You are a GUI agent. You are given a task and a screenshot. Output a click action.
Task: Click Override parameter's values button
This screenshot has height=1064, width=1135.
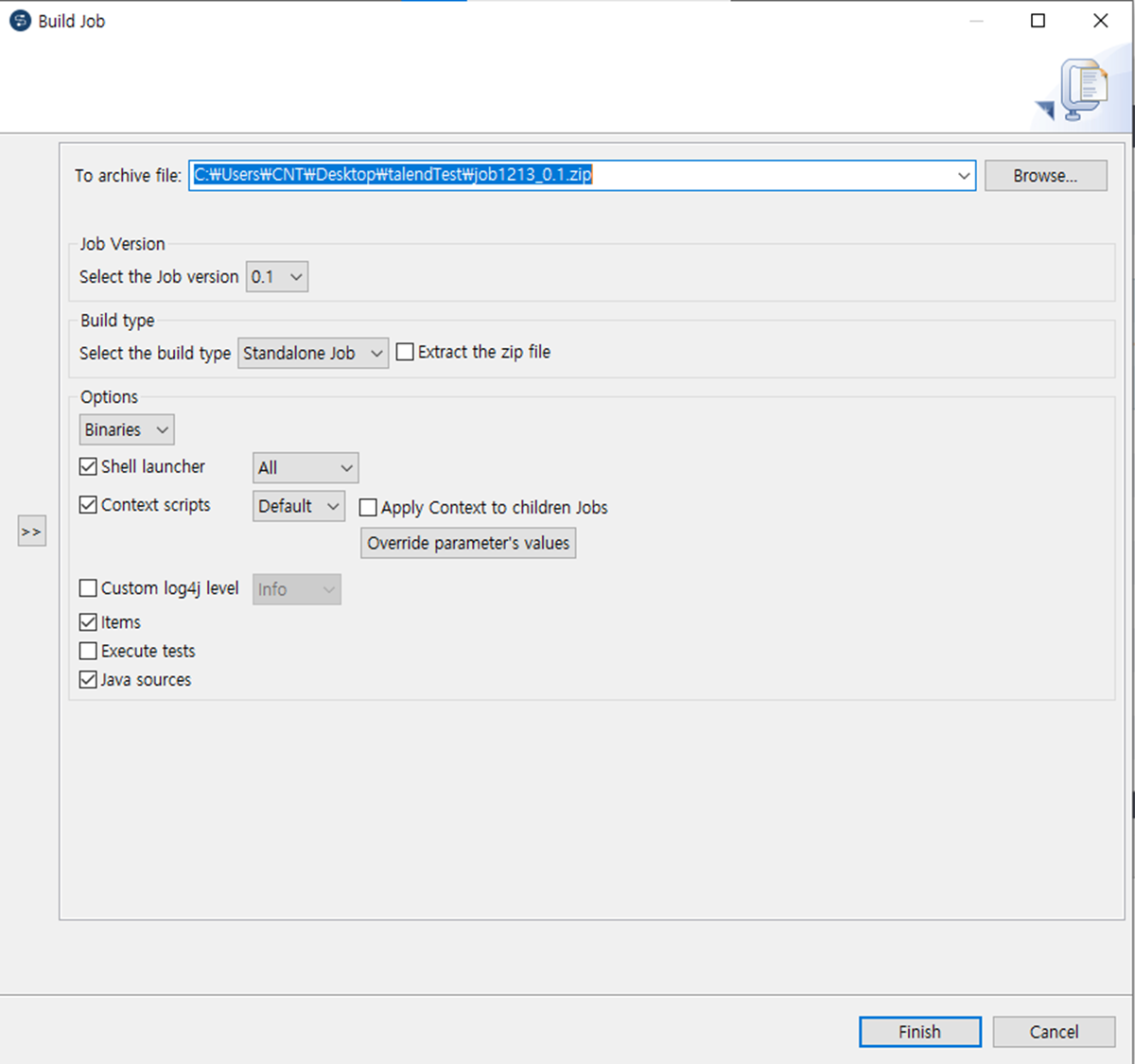[x=468, y=543]
